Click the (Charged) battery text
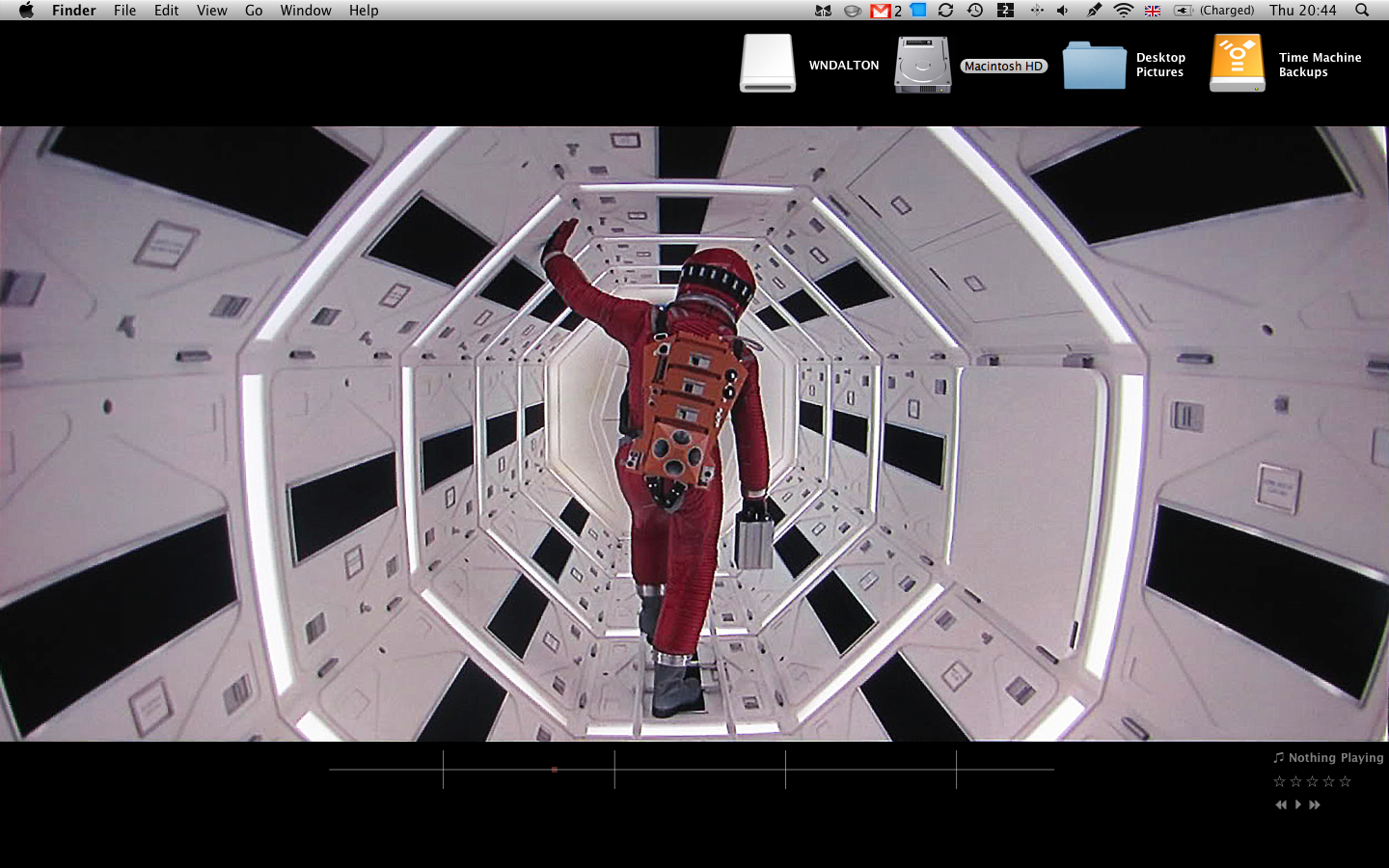 pos(1227,11)
